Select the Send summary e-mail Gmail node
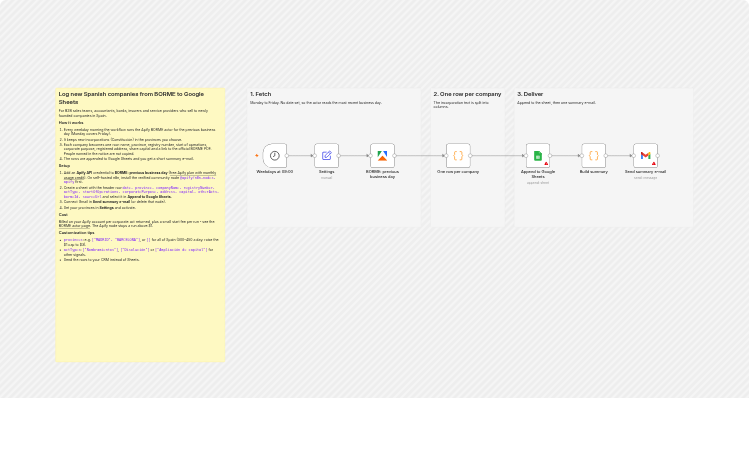The height and width of the screenshot is (450, 749). click(645, 156)
